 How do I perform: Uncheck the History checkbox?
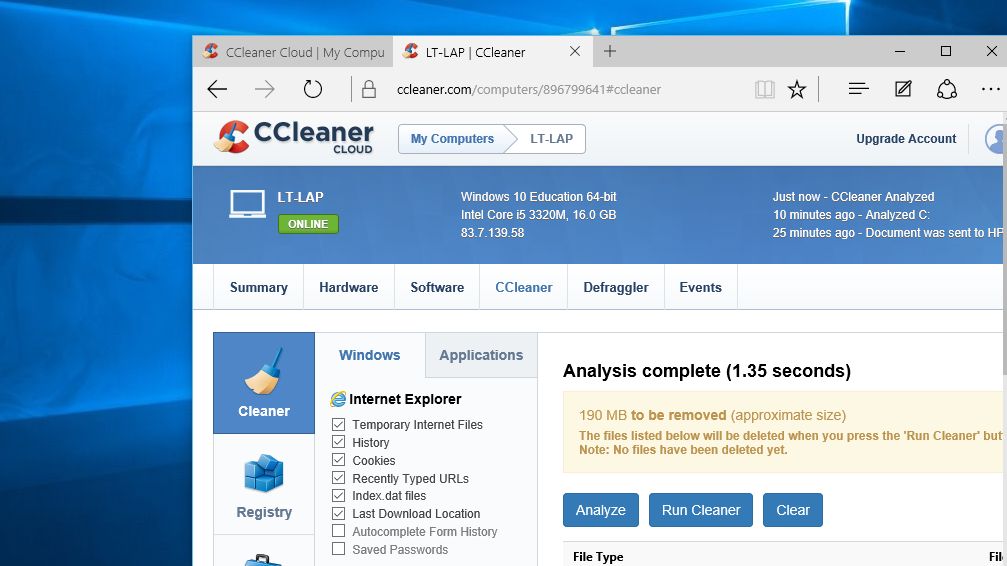point(338,442)
